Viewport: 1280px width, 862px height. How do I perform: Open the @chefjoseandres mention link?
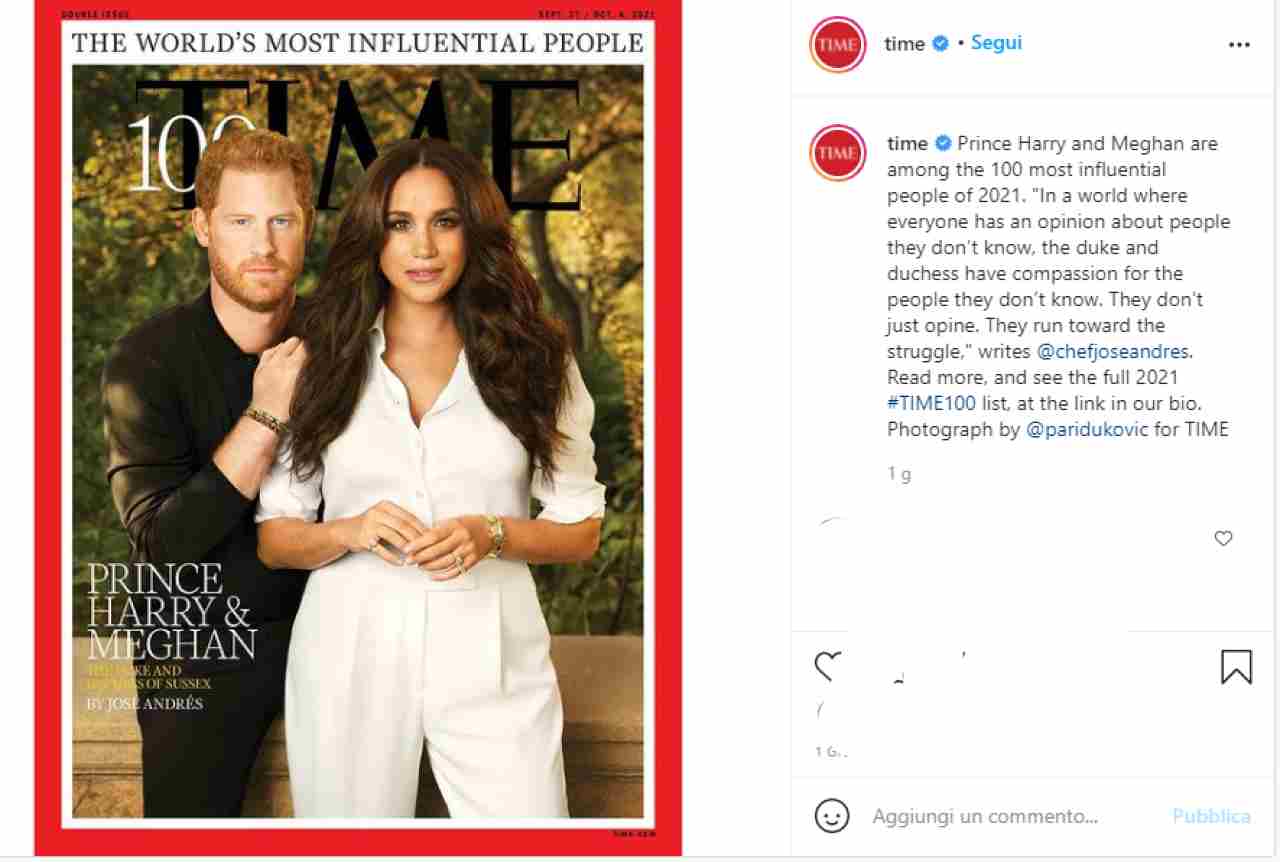(1113, 351)
